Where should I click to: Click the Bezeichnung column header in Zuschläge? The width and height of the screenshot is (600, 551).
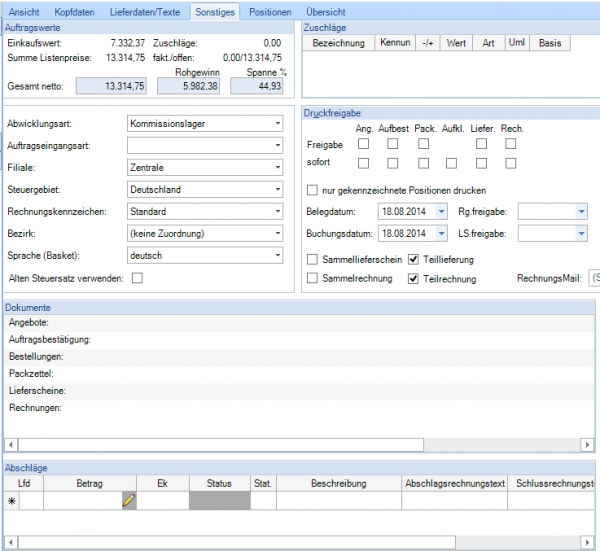338,44
